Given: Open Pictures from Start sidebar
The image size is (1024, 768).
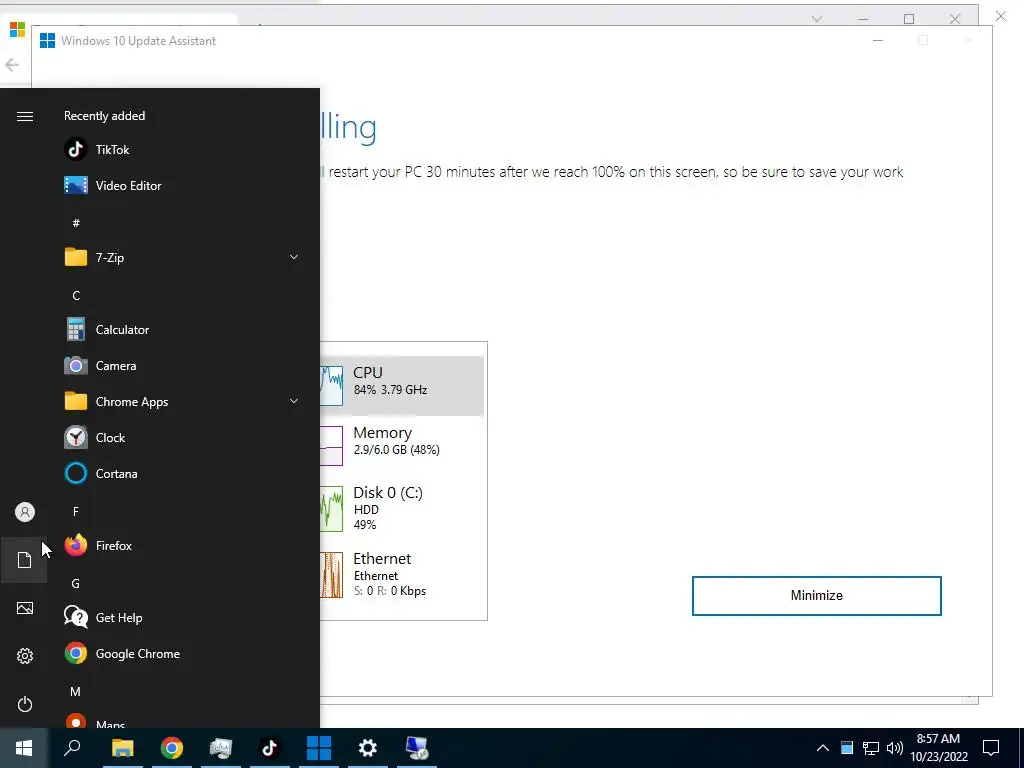Looking at the screenshot, I should point(25,608).
